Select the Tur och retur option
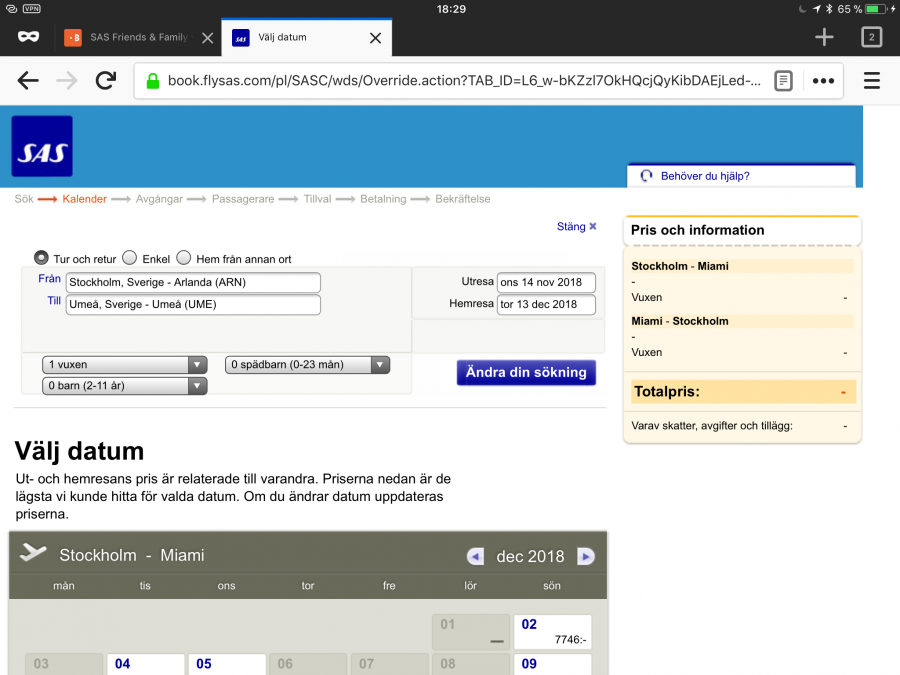The width and height of the screenshot is (900, 675). tap(41, 258)
